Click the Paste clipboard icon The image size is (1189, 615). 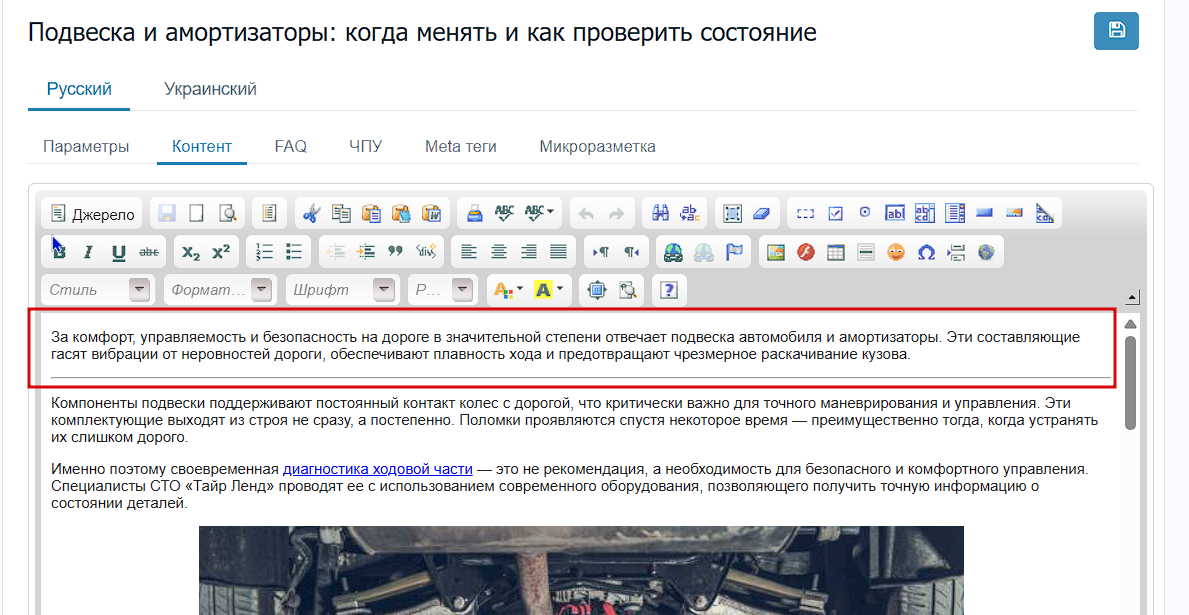(371, 214)
